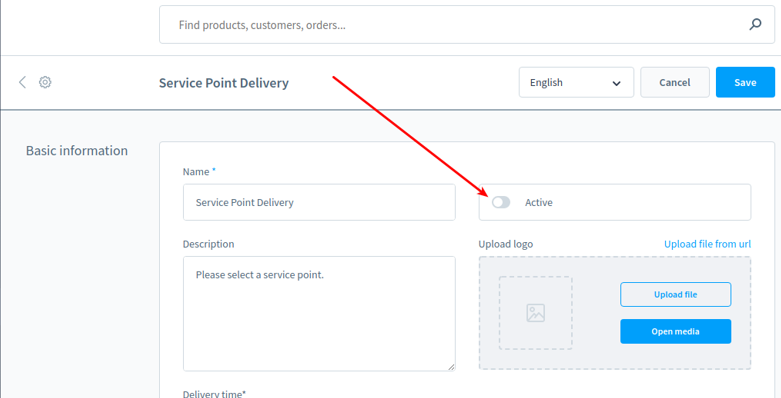Focus the Find products, customers, orders search bar
The width and height of the screenshot is (781, 398).
(x=467, y=24)
